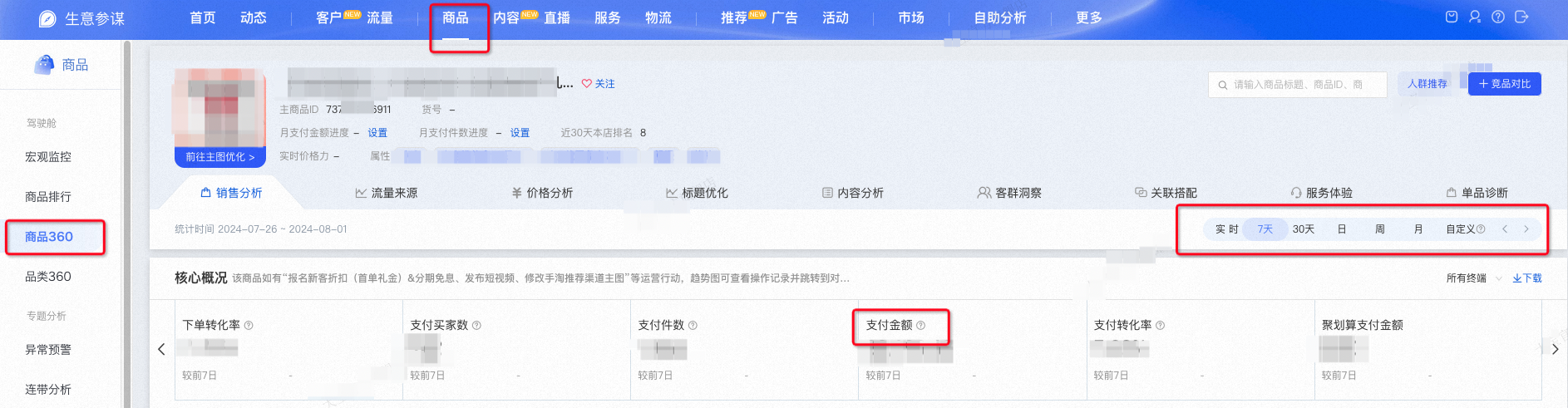Expand the 所有终端 dropdown
Image resolution: width=1568 pixels, height=408 pixels.
1473,278
